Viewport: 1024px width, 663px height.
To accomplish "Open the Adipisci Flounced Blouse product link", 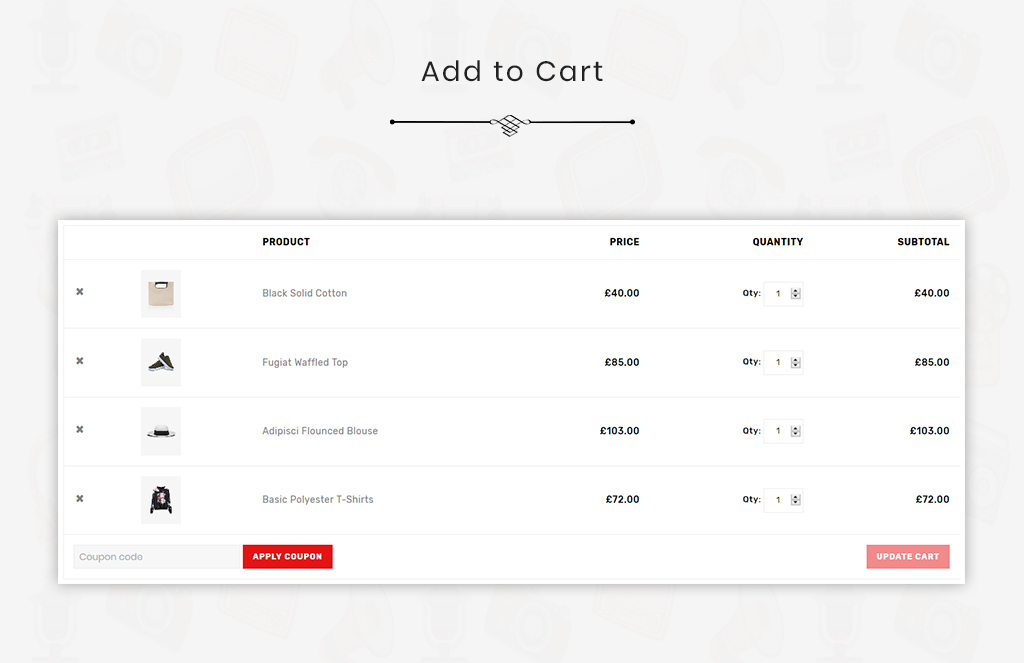I will (320, 430).
